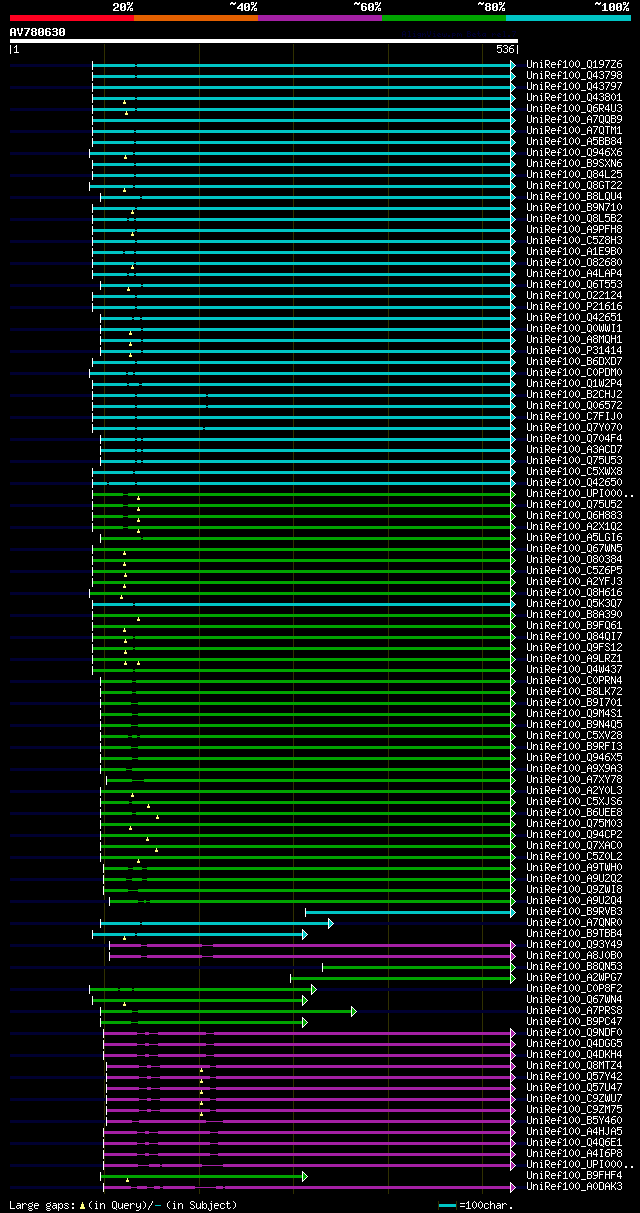Image resolution: width=640 pixels, height=1213 pixels.
Task: Select label UniRef100_Q84L25
Action: point(574,174)
